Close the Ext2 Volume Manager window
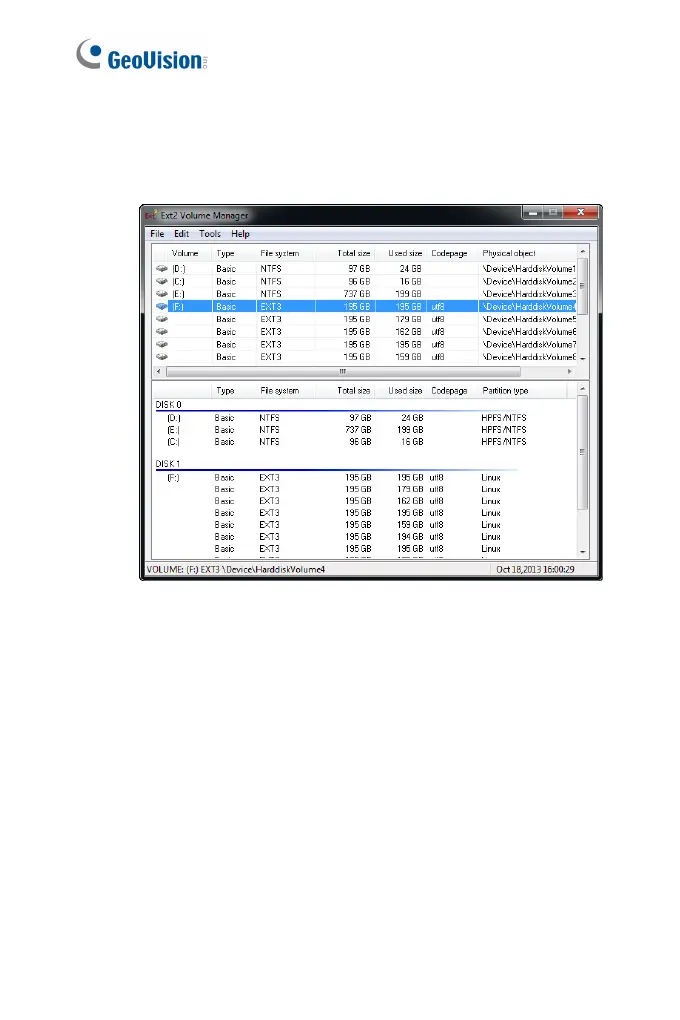This screenshot has width=680, height=1020. coord(580,213)
